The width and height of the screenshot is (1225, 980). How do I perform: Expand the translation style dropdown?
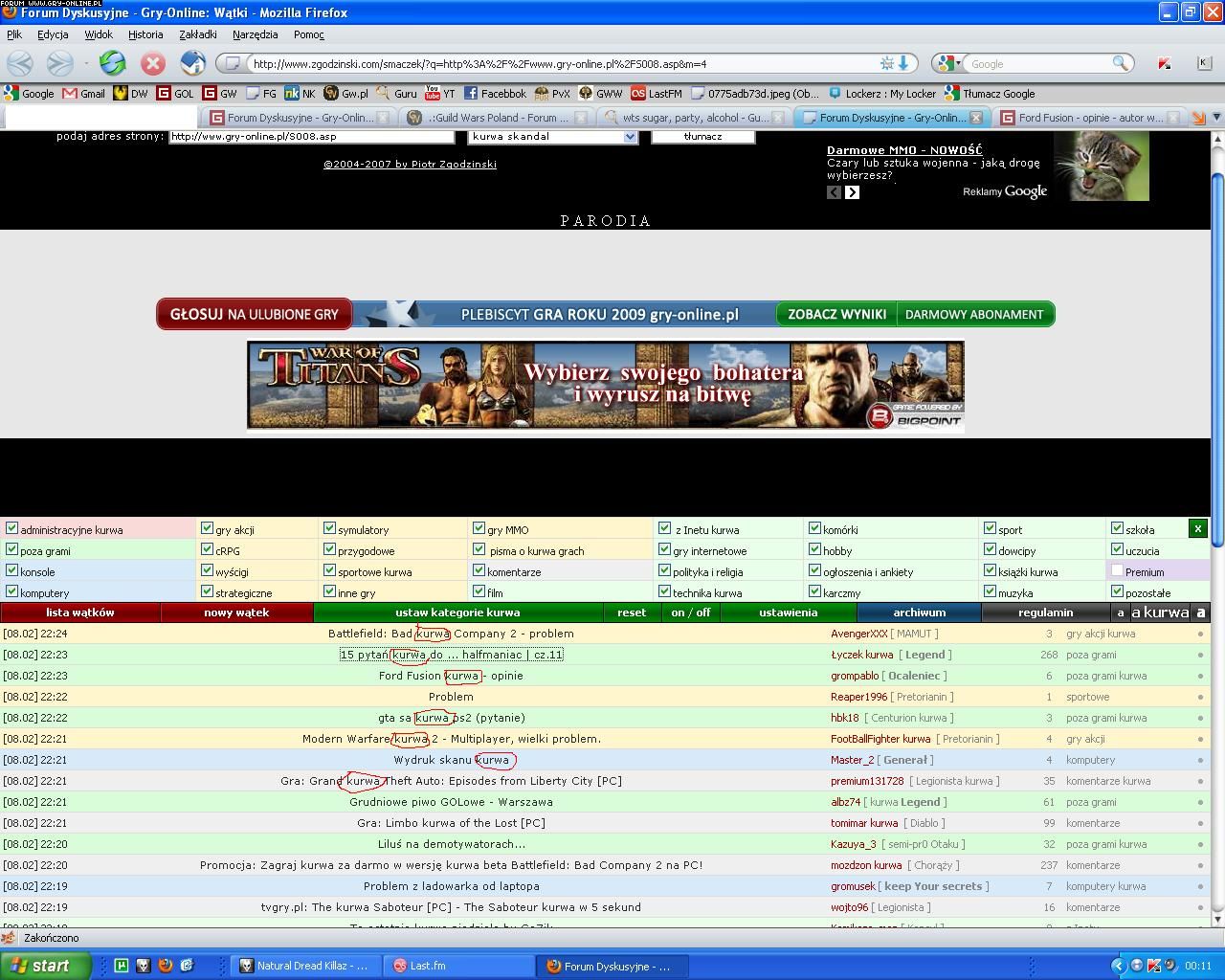(630, 137)
